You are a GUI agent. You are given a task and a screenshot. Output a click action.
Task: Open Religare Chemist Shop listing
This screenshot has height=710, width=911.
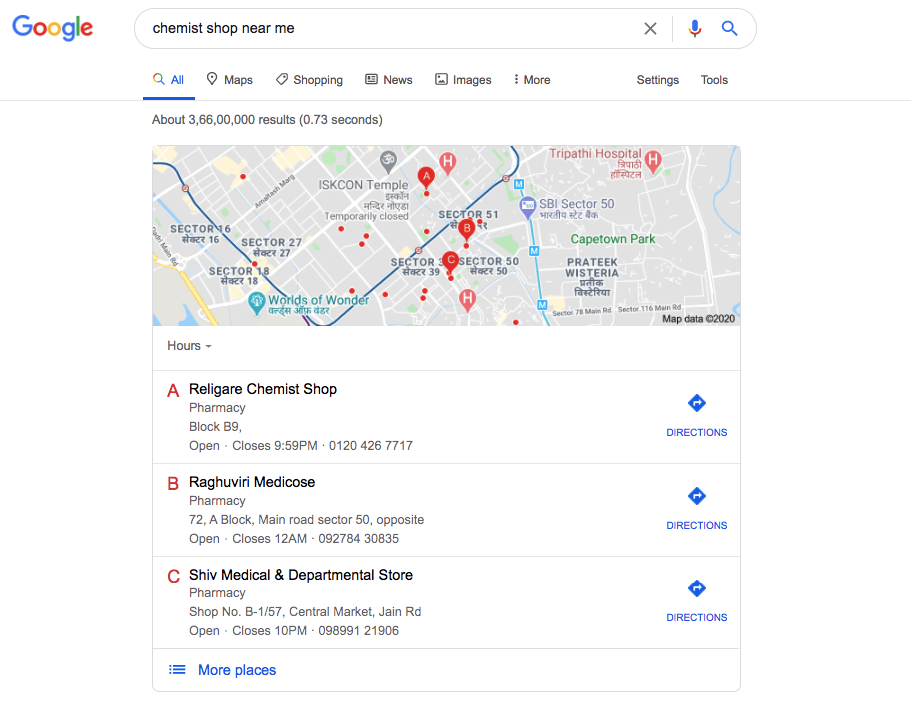coord(263,389)
